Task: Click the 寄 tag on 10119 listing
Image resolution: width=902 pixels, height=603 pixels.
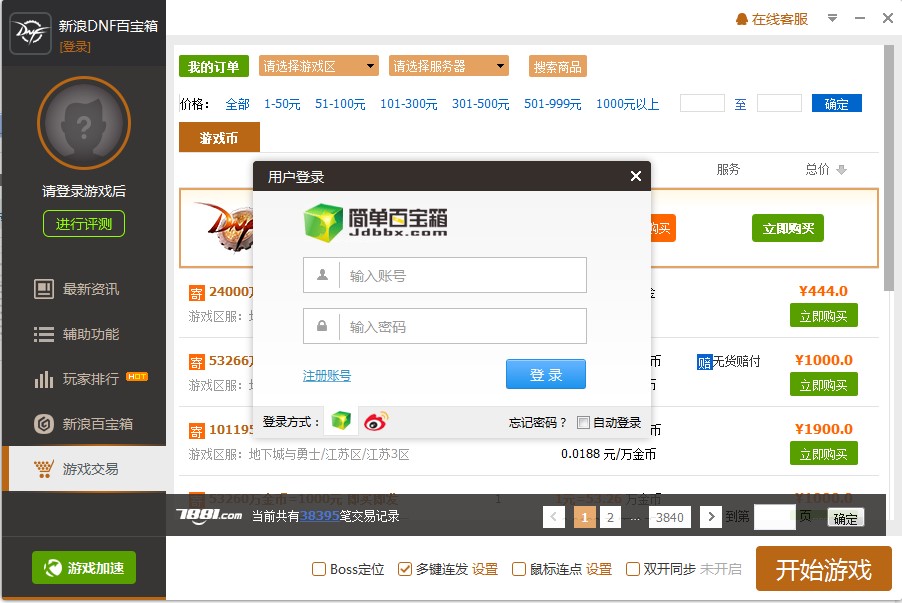Action: [197, 431]
